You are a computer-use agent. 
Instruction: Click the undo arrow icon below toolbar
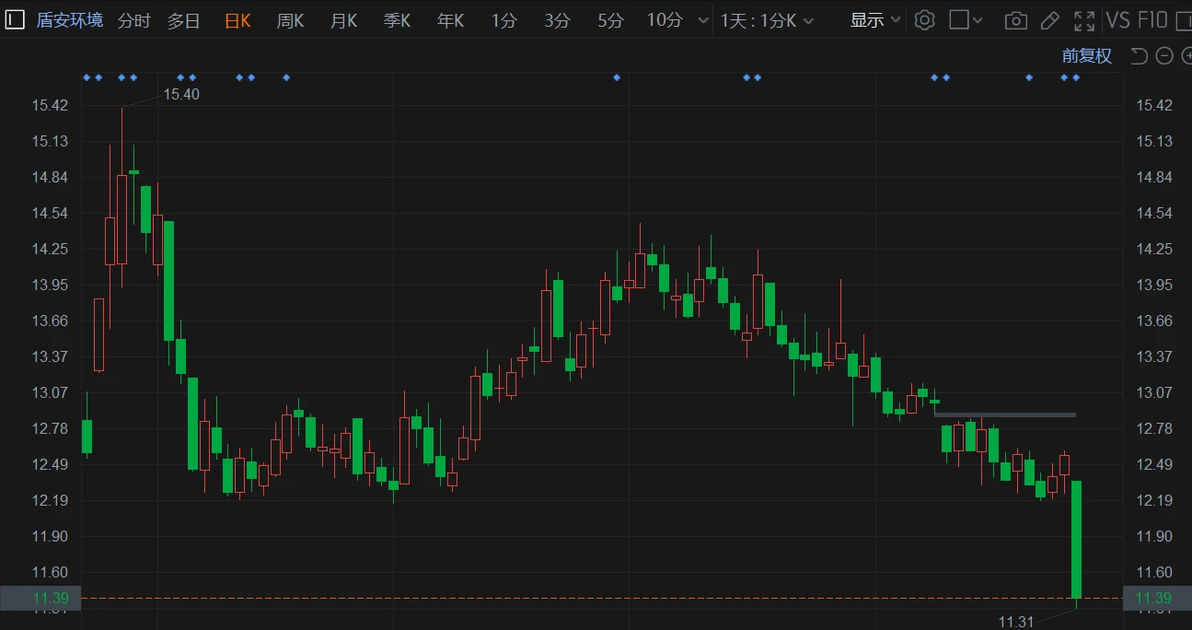(x=1138, y=56)
